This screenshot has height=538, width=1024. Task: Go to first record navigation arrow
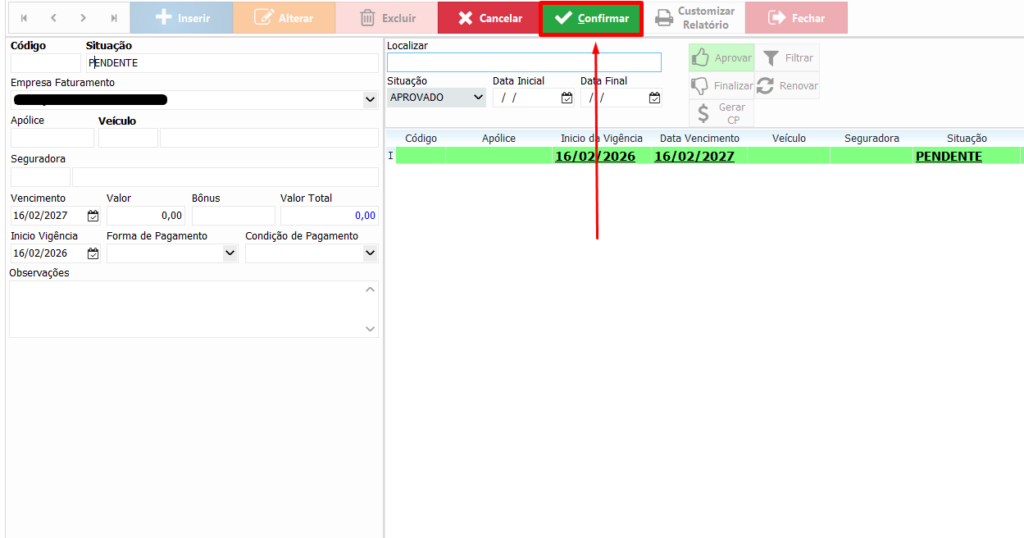(24, 18)
